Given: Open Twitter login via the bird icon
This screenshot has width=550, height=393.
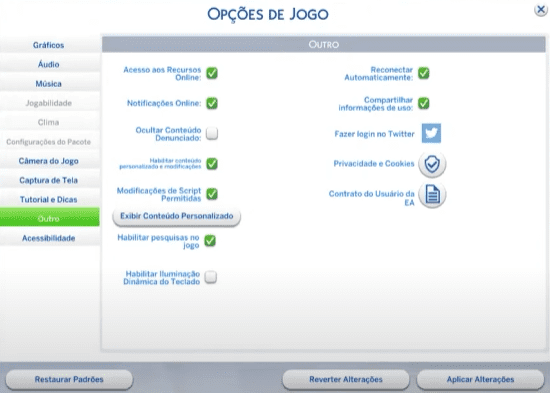Looking at the screenshot, I should [x=431, y=133].
